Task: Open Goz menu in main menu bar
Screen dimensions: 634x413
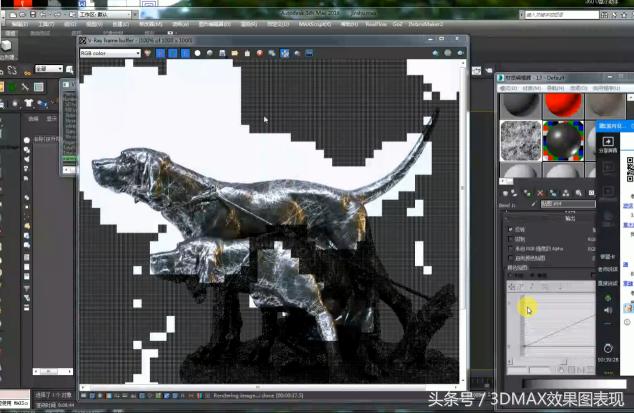Action: [x=397, y=24]
